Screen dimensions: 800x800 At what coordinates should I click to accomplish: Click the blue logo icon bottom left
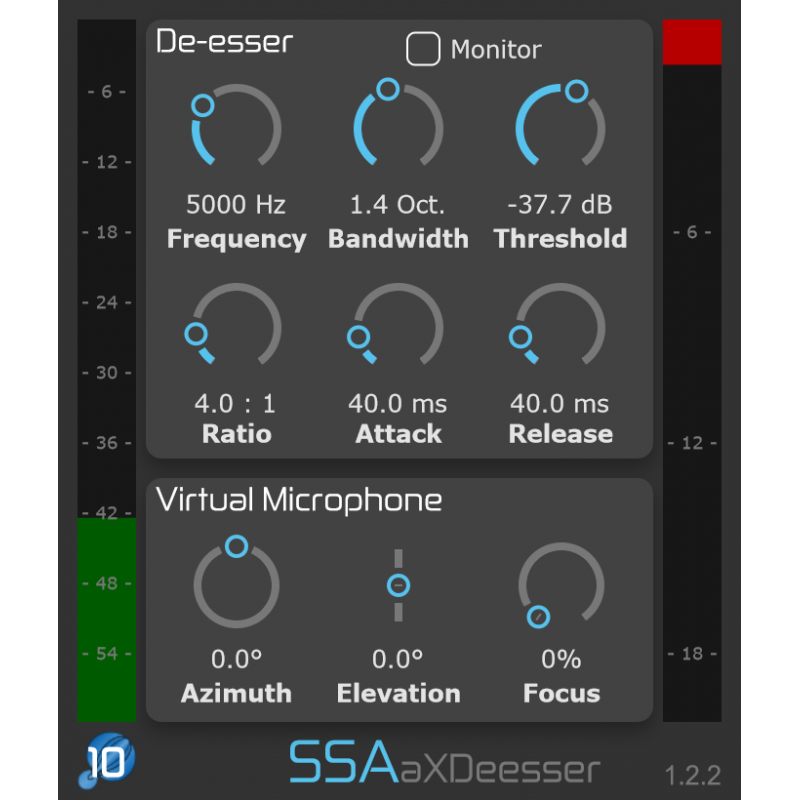pos(108,760)
